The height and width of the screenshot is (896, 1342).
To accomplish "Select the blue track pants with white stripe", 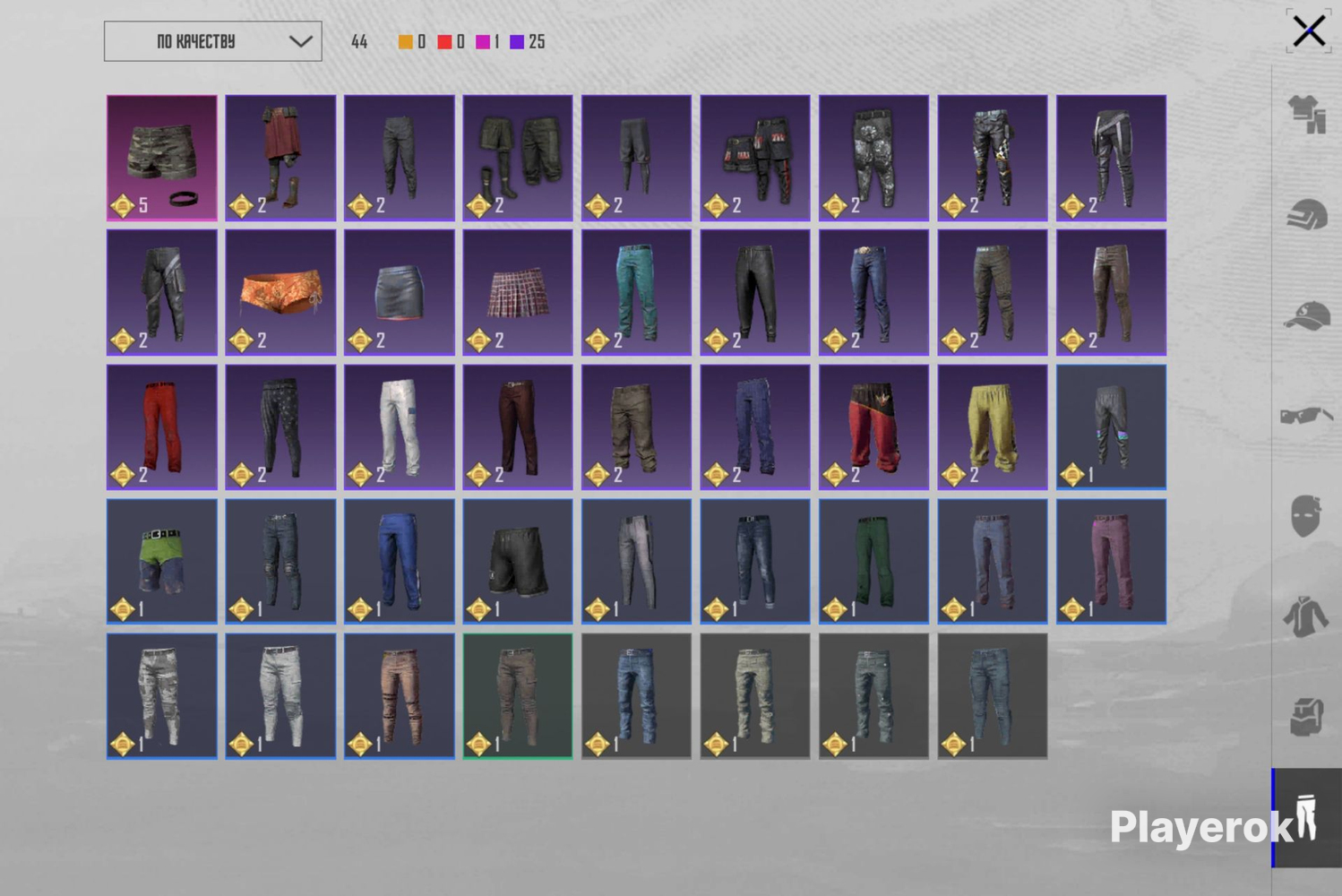I will click(x=400, y=562).
